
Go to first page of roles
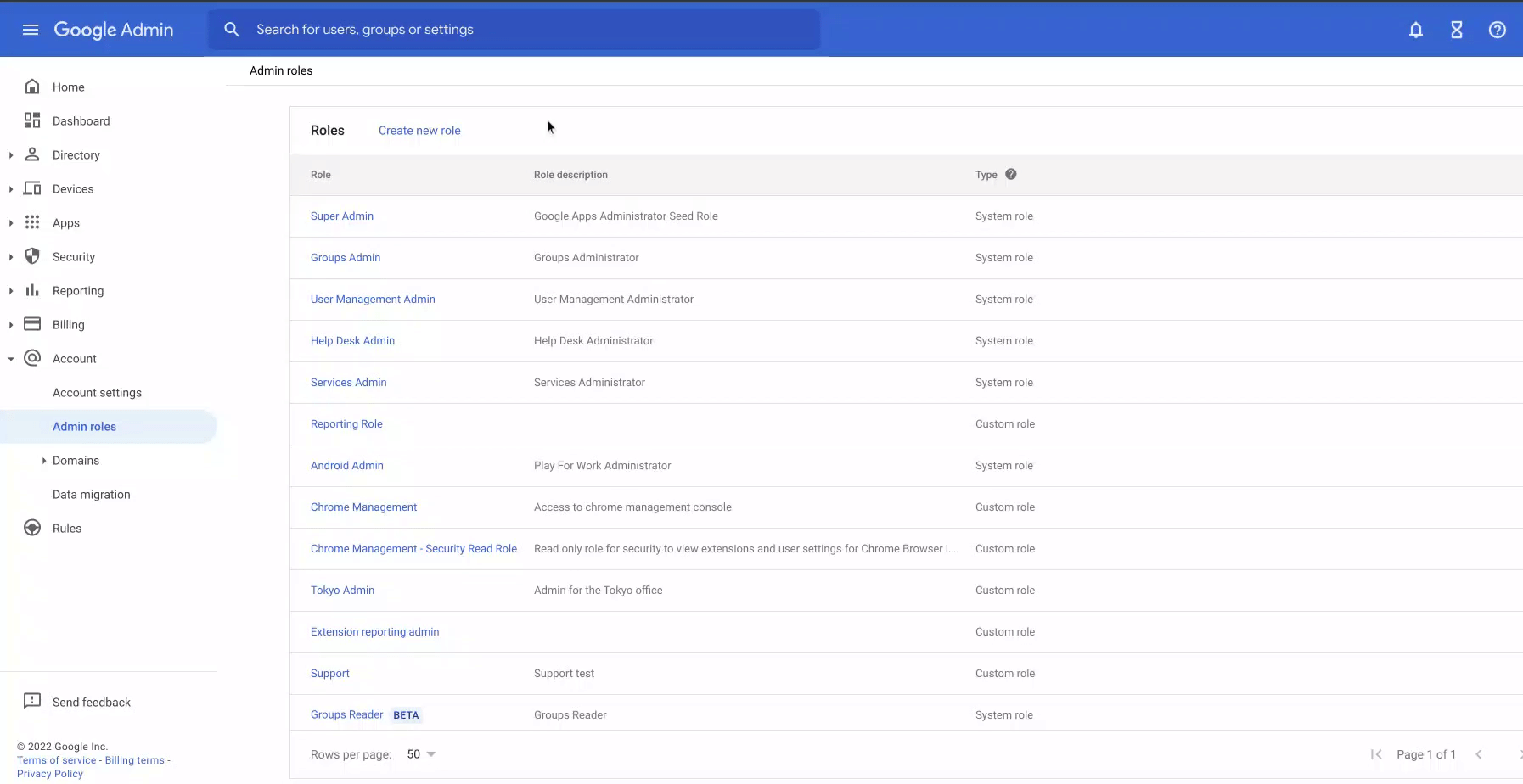point(1376,754)
